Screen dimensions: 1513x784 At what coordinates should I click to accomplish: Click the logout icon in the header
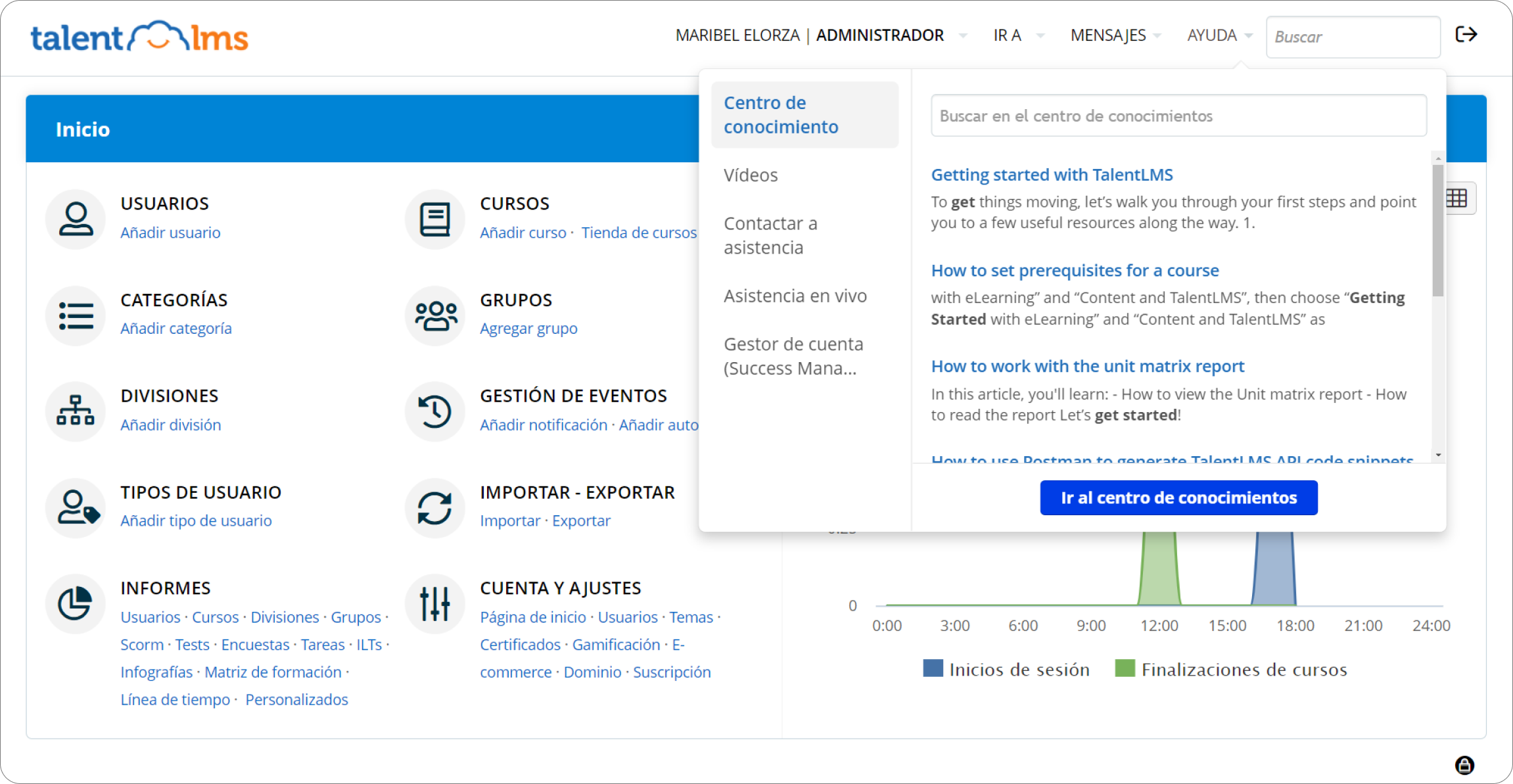tap(1466, 34)
